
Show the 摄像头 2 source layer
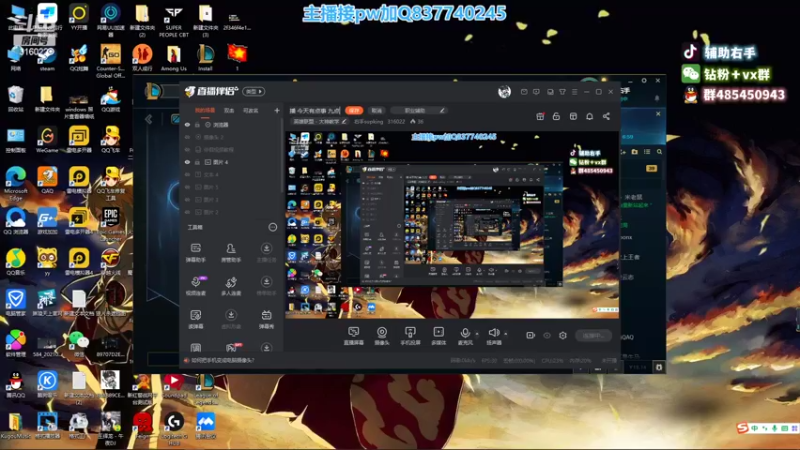click(187, 137)
